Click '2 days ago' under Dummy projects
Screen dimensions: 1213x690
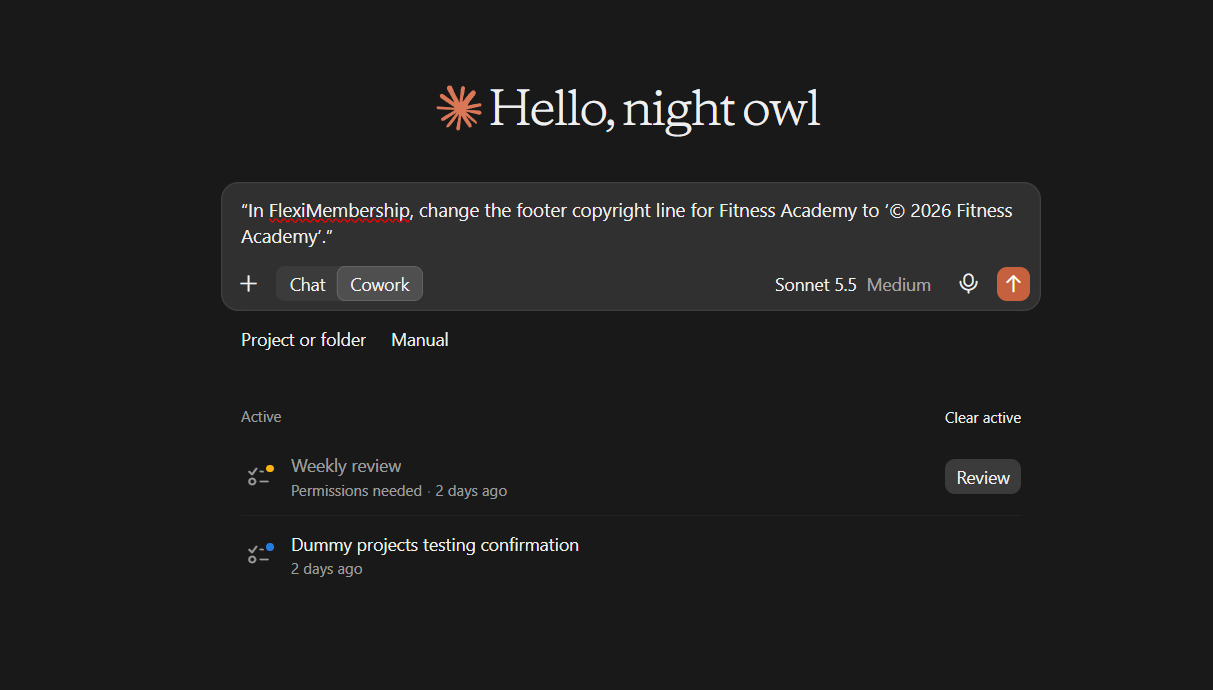(x=326, y=569)
